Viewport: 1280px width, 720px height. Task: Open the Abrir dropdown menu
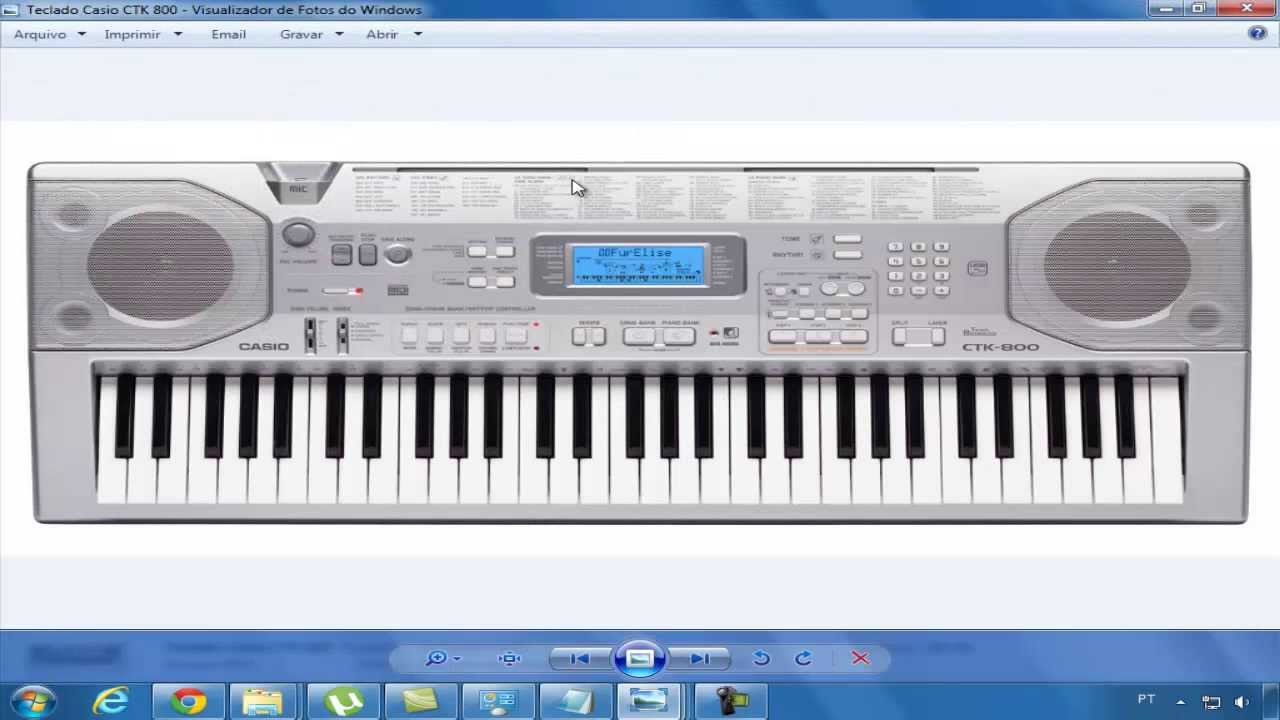coord(393,34)
